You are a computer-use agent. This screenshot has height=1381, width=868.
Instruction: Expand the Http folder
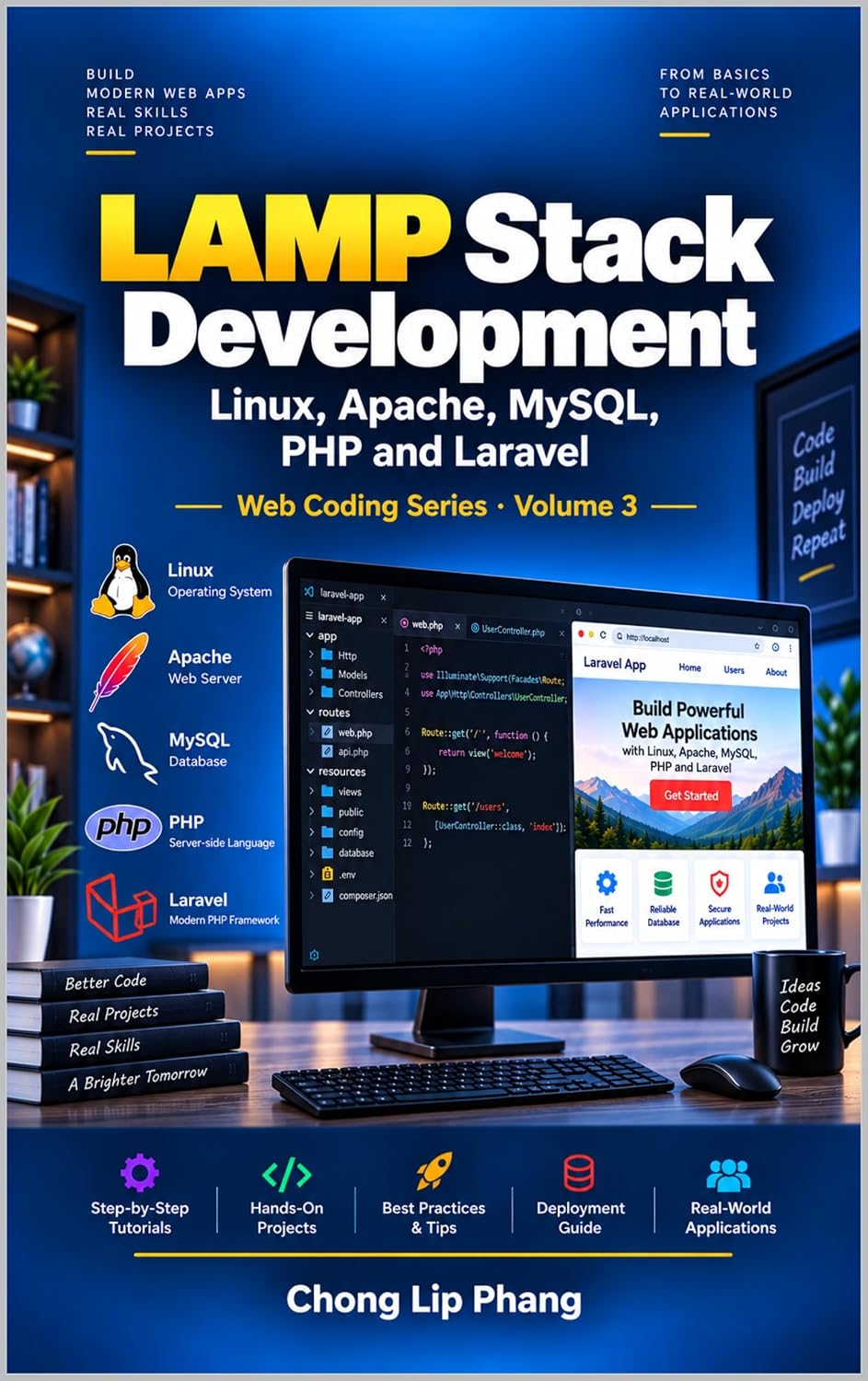tap(312, 654)
